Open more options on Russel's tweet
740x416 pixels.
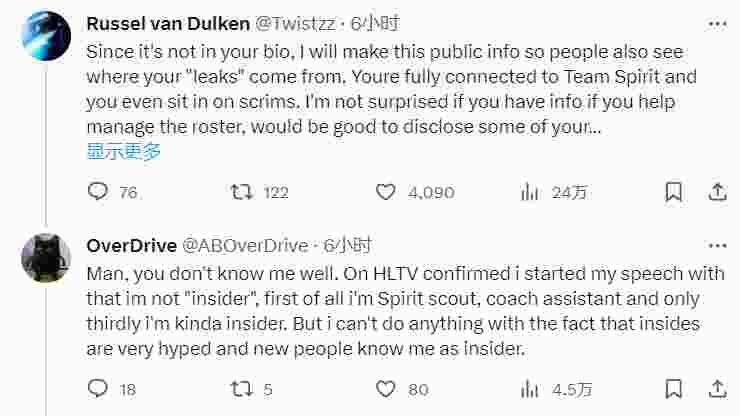point(717,22)
